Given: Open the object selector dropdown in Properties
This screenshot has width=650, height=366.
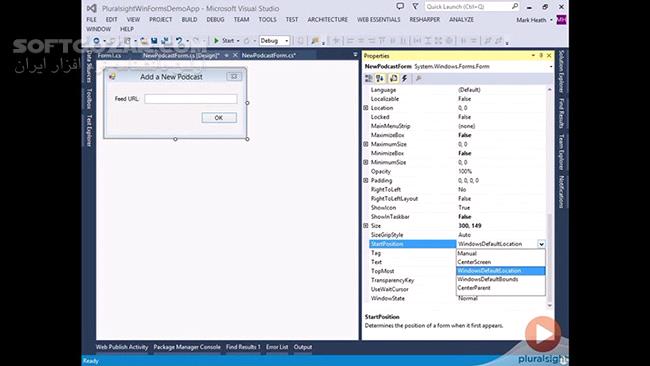Looking at the screenshot, I should click(x=551, y=66).
